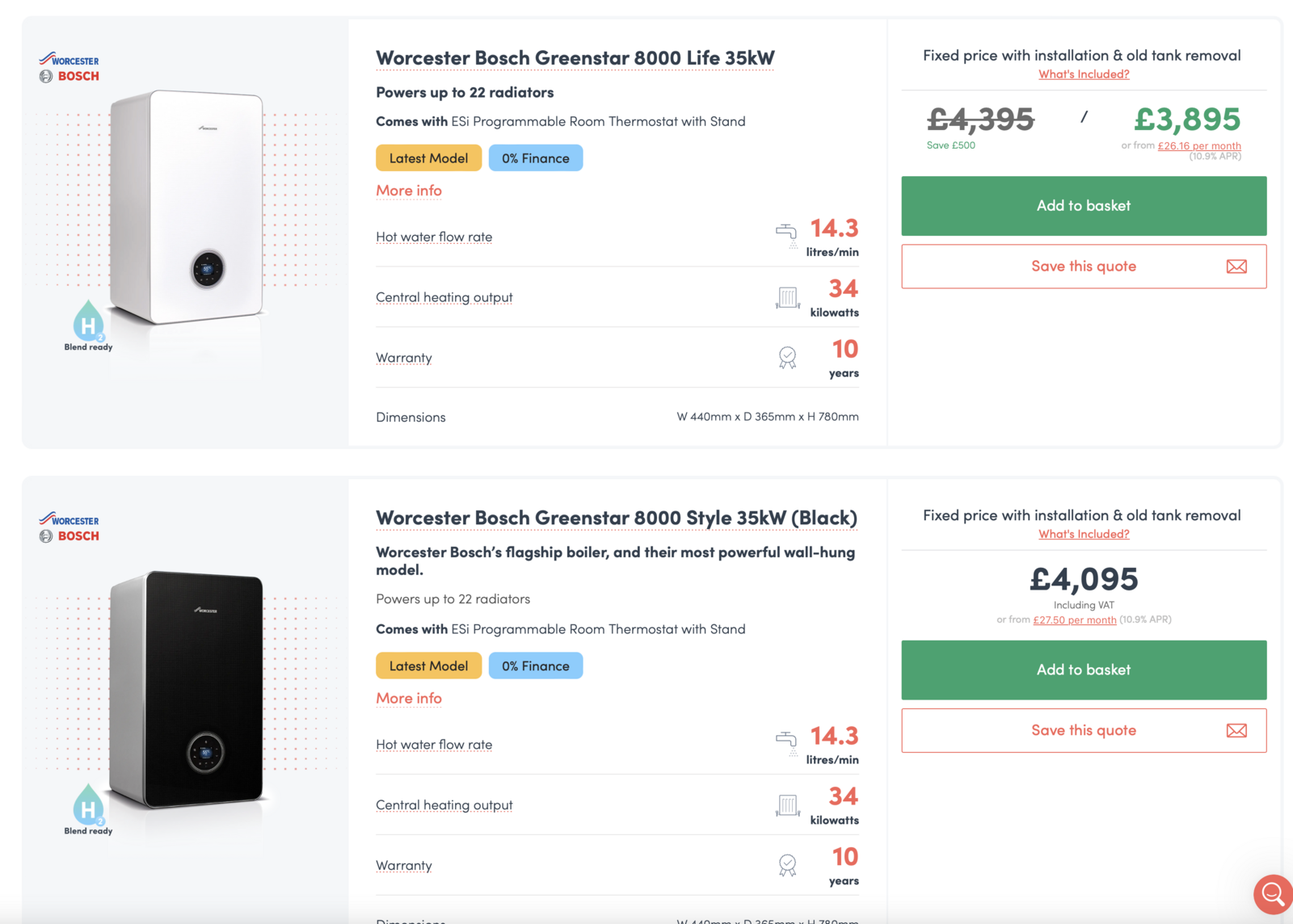Open Greenstar 8000 Style 35kW (Black) title
The height and width of the screenshot is (924, 1293).
pos(616,518)
